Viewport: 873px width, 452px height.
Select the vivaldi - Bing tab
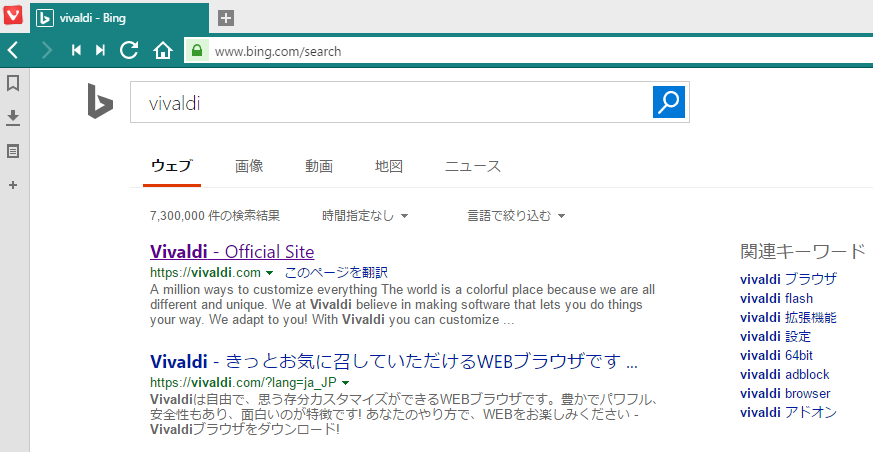coord(119,18)
